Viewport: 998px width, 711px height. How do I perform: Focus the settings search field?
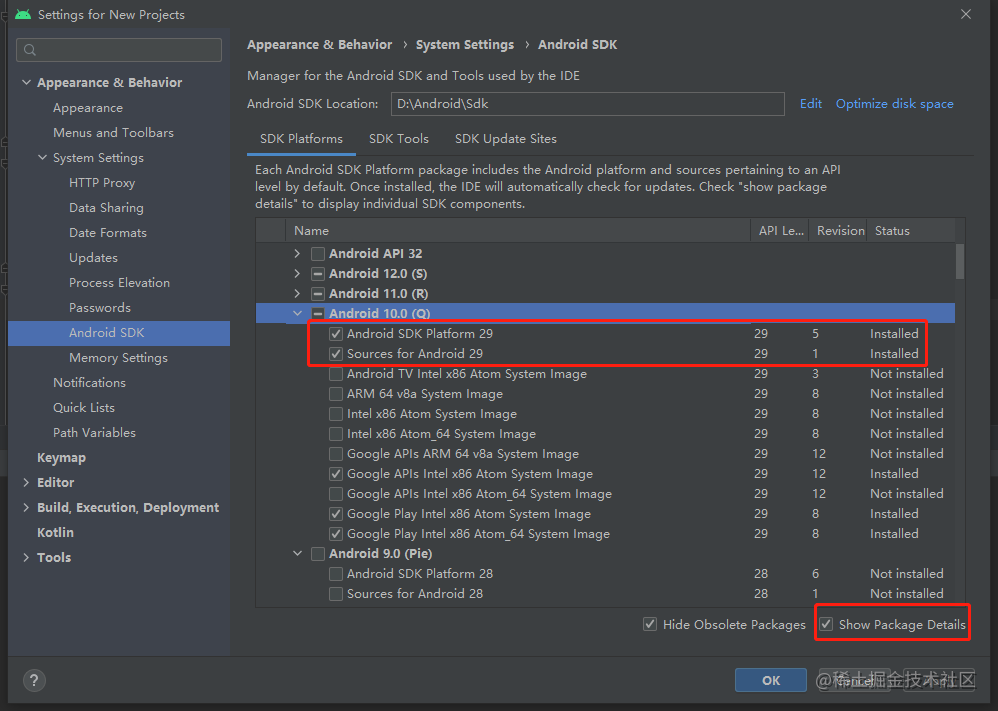click(x=119, y=50)
